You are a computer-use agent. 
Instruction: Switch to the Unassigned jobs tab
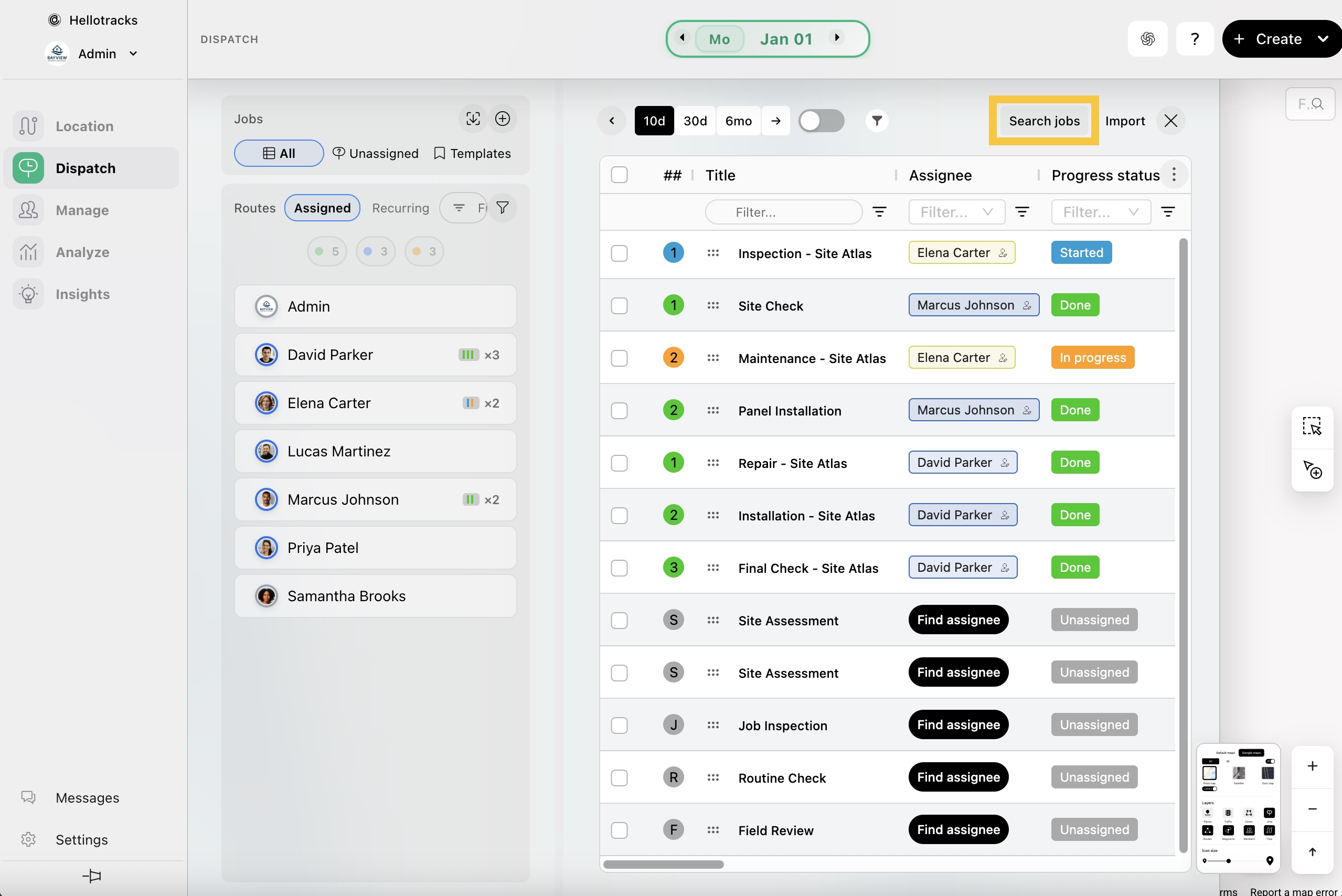pyautogui.click(x=375, y=153)
